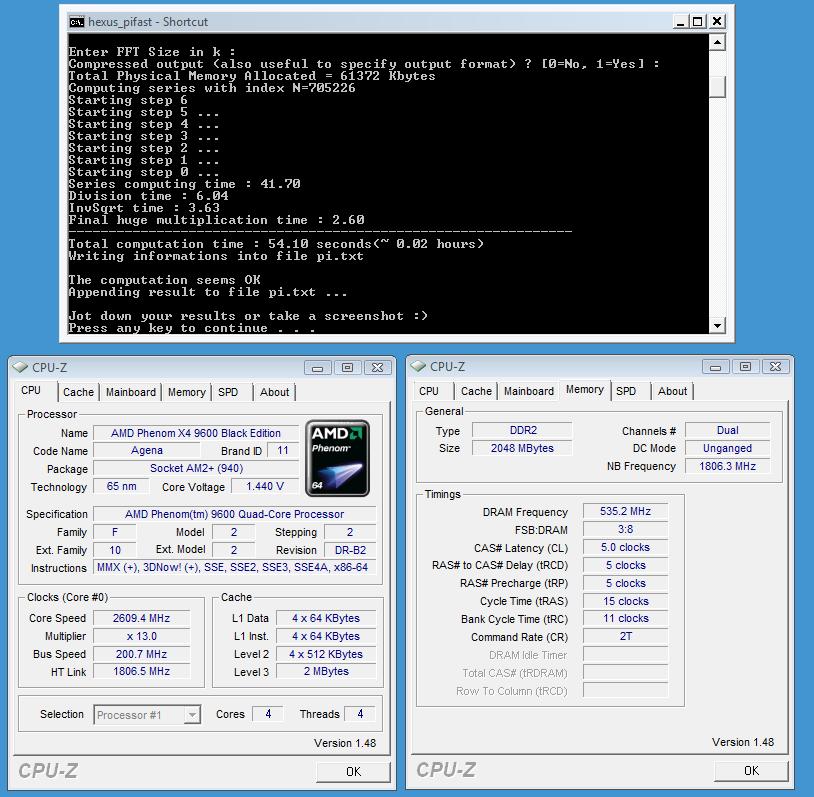This screenshot has width=814, height=797.
Task: Click the Instructions field list
Action: pyautogui.click(x=233, y=568)
